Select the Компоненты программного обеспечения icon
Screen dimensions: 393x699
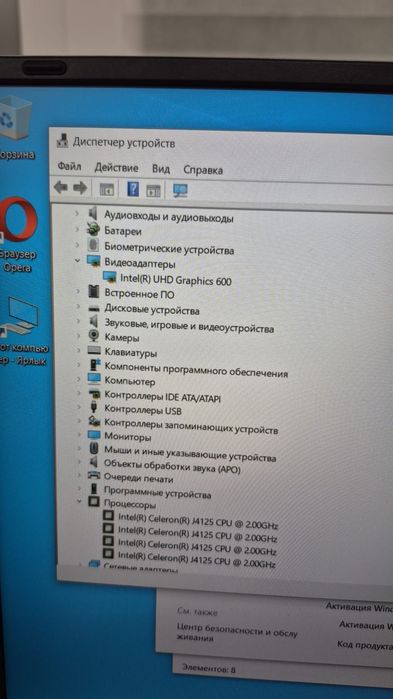tap(94, 365)
